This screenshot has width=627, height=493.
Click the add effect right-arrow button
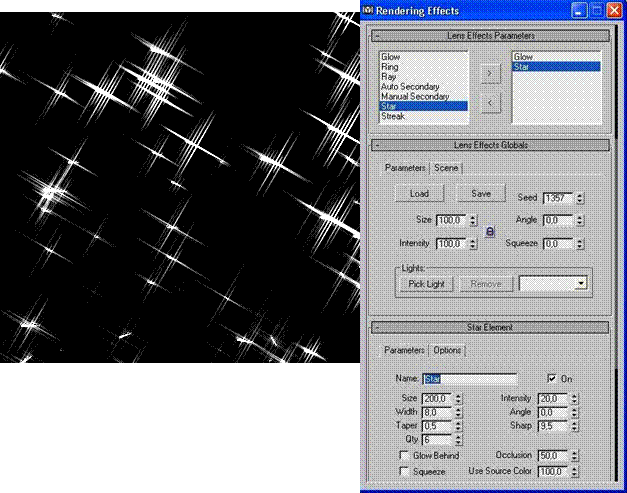(489, 73)
